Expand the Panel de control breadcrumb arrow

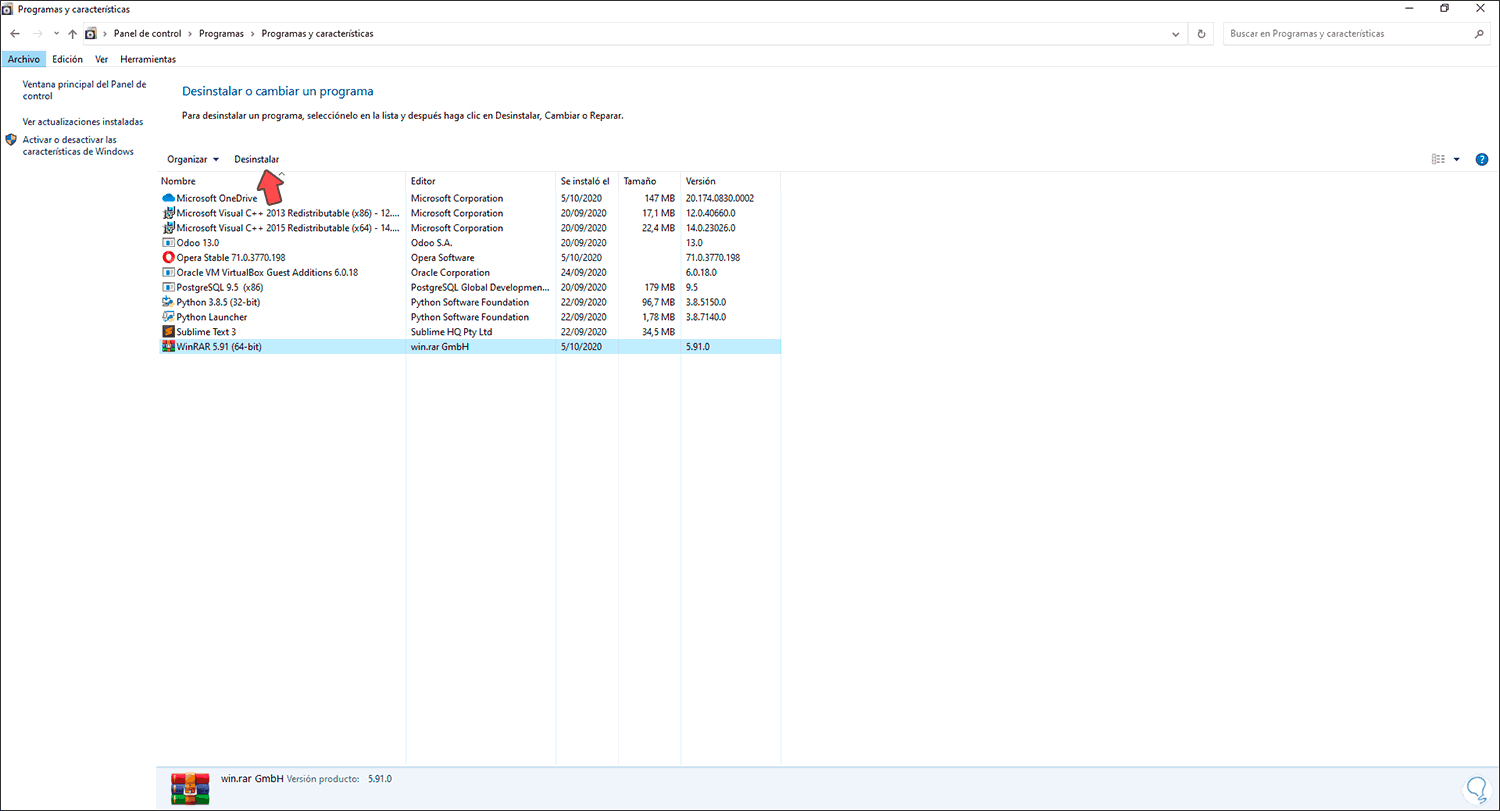tap(190, 34)
